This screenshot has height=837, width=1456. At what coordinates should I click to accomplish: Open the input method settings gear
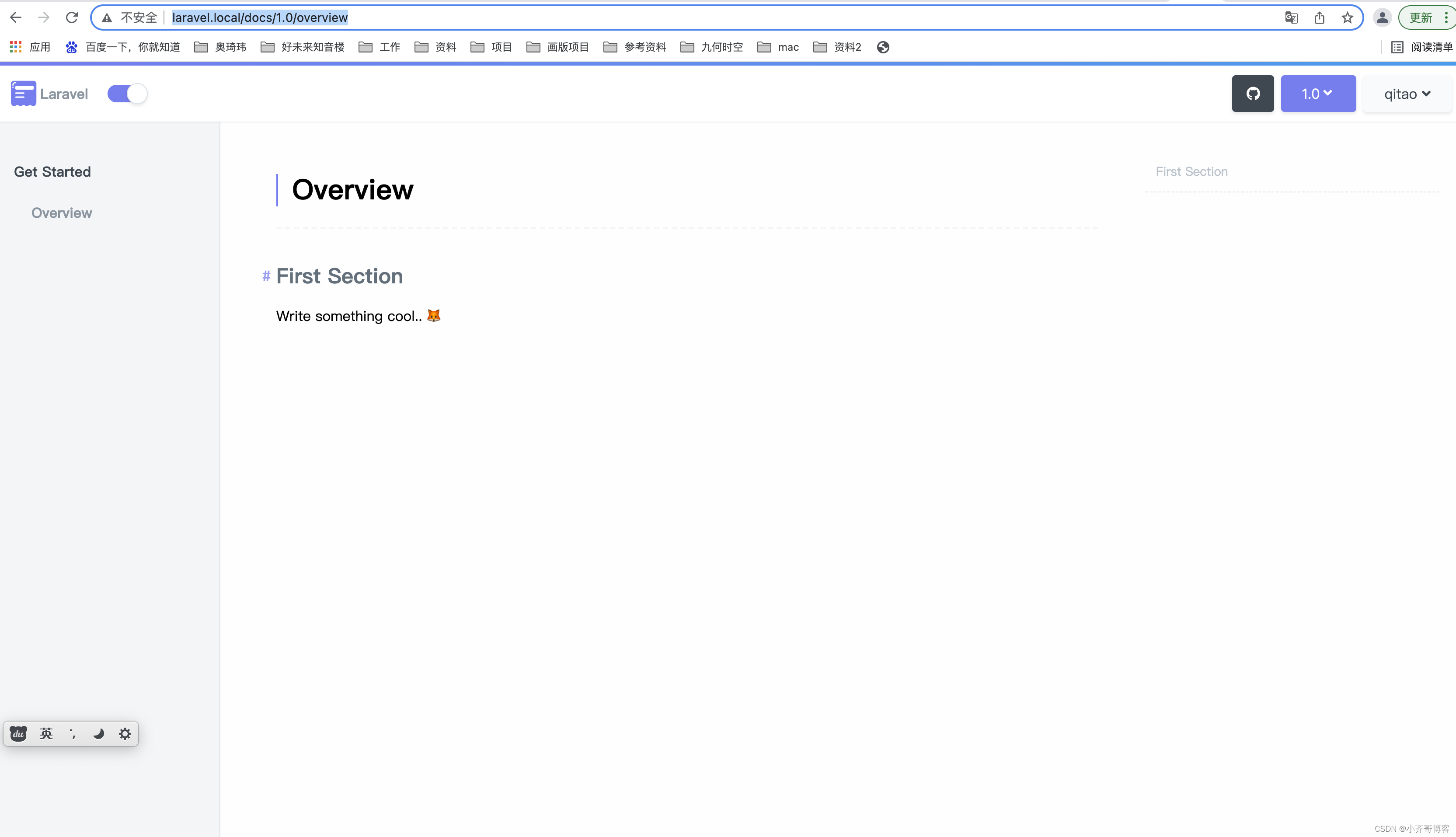tap(125, 733)
